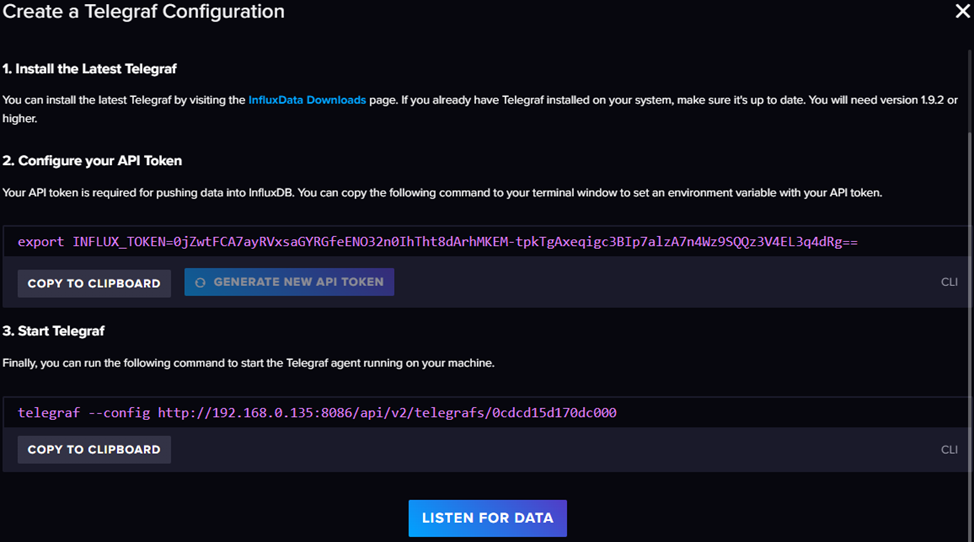Close the Create a Telegraf Configuration dialog

[962, 11]
